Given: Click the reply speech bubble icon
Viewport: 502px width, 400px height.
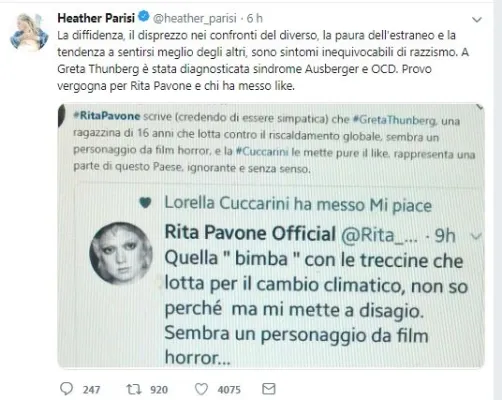Looking at the screenshot, I should tap(66, 389).
